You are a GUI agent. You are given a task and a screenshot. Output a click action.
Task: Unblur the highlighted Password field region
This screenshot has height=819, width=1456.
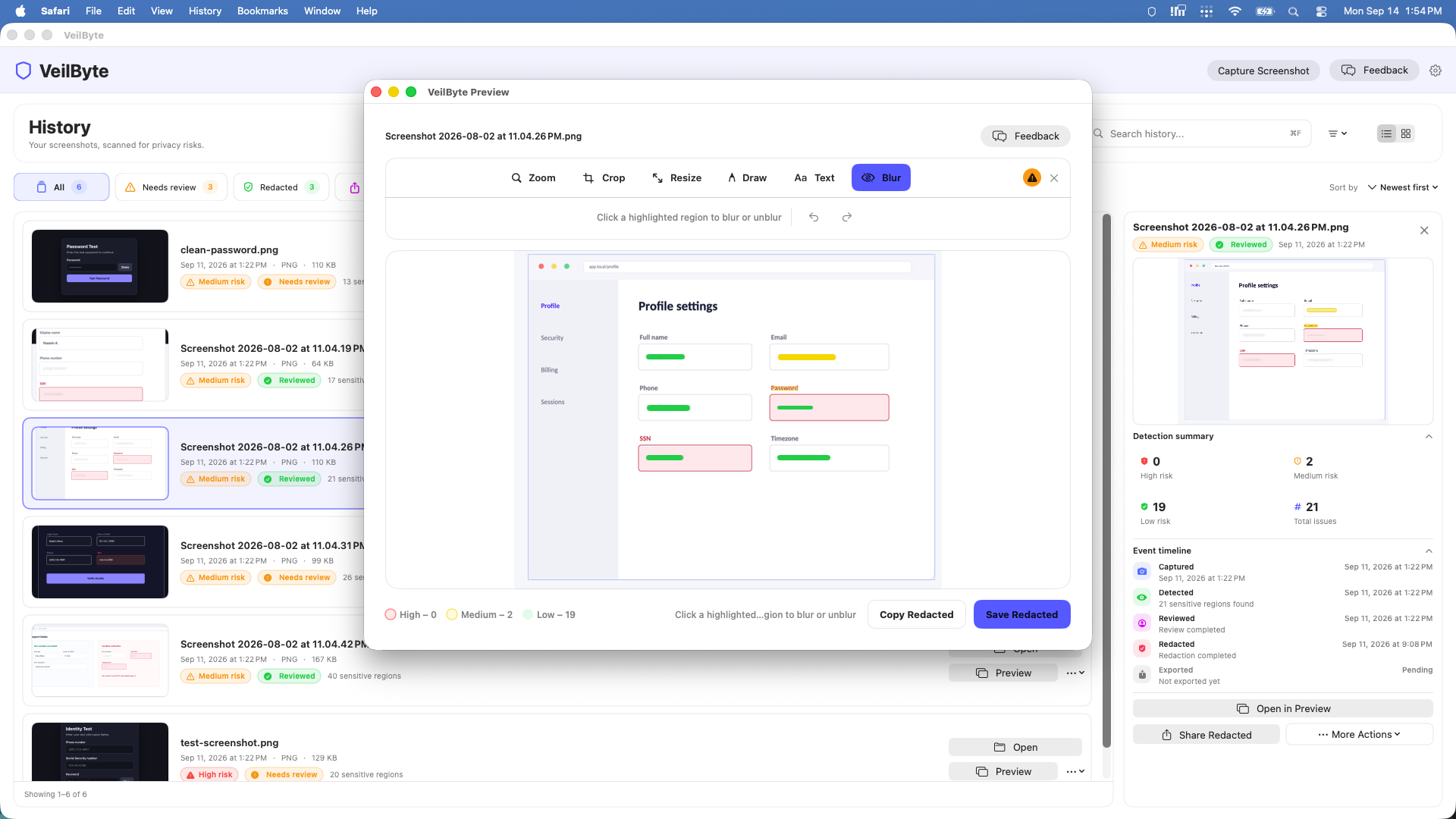coord(829,407)
